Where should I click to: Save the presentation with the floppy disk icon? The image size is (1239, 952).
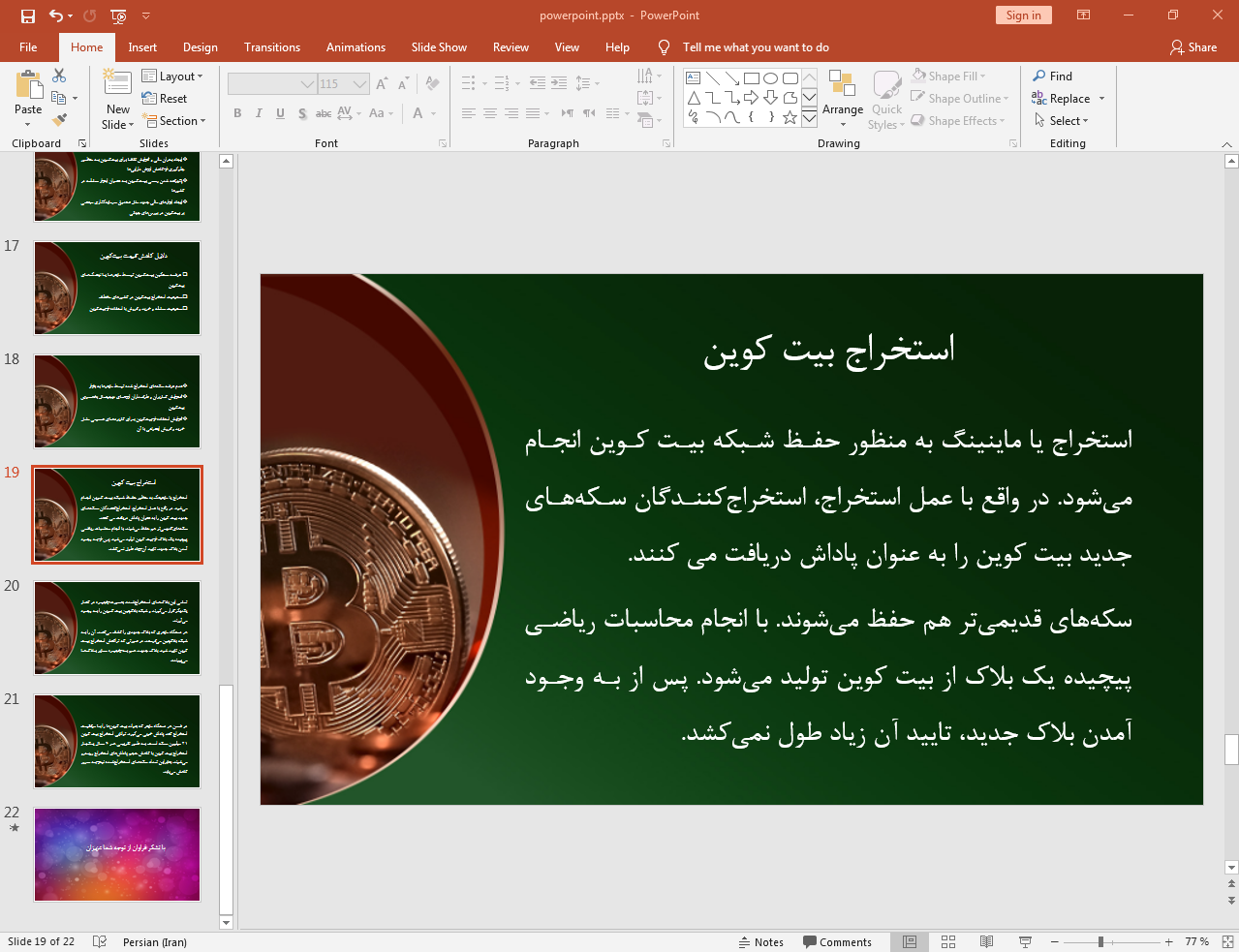tap(27, 15)
